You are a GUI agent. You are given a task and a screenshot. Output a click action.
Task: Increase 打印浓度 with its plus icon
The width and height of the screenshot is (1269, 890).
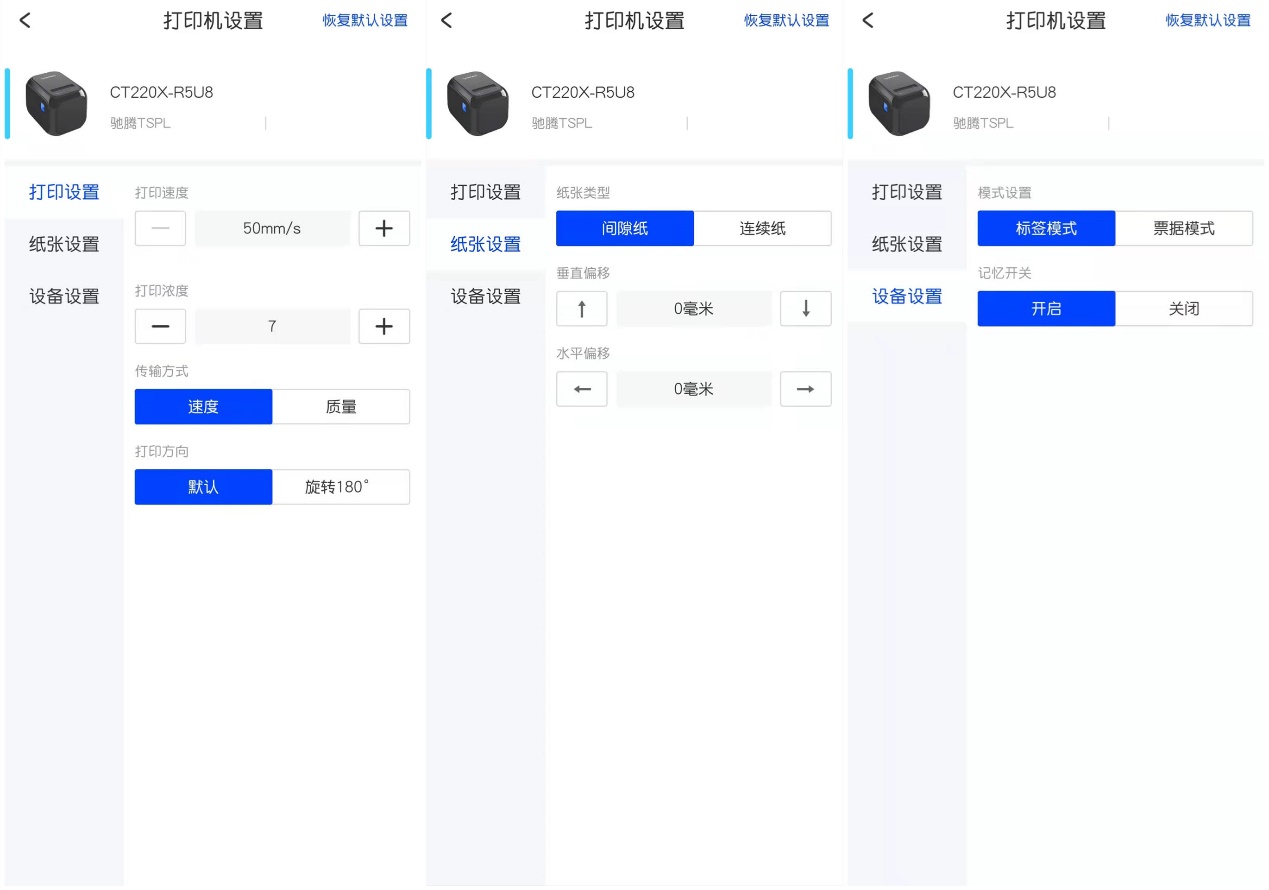click(x=384, y=326)
